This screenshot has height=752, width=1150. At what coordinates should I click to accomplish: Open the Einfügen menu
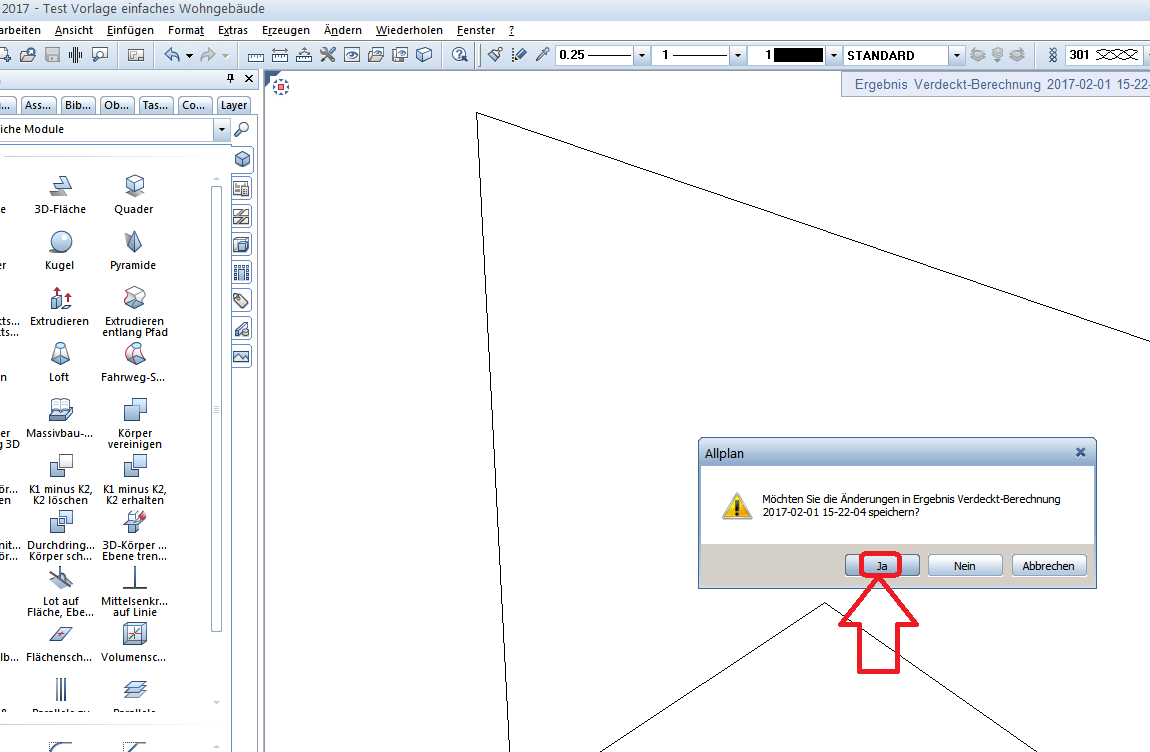coord(130,30)
